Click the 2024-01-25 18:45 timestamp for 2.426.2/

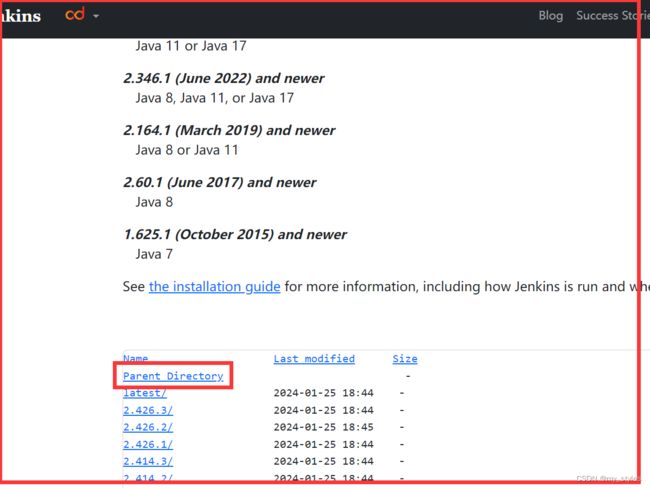click(323, 427)
